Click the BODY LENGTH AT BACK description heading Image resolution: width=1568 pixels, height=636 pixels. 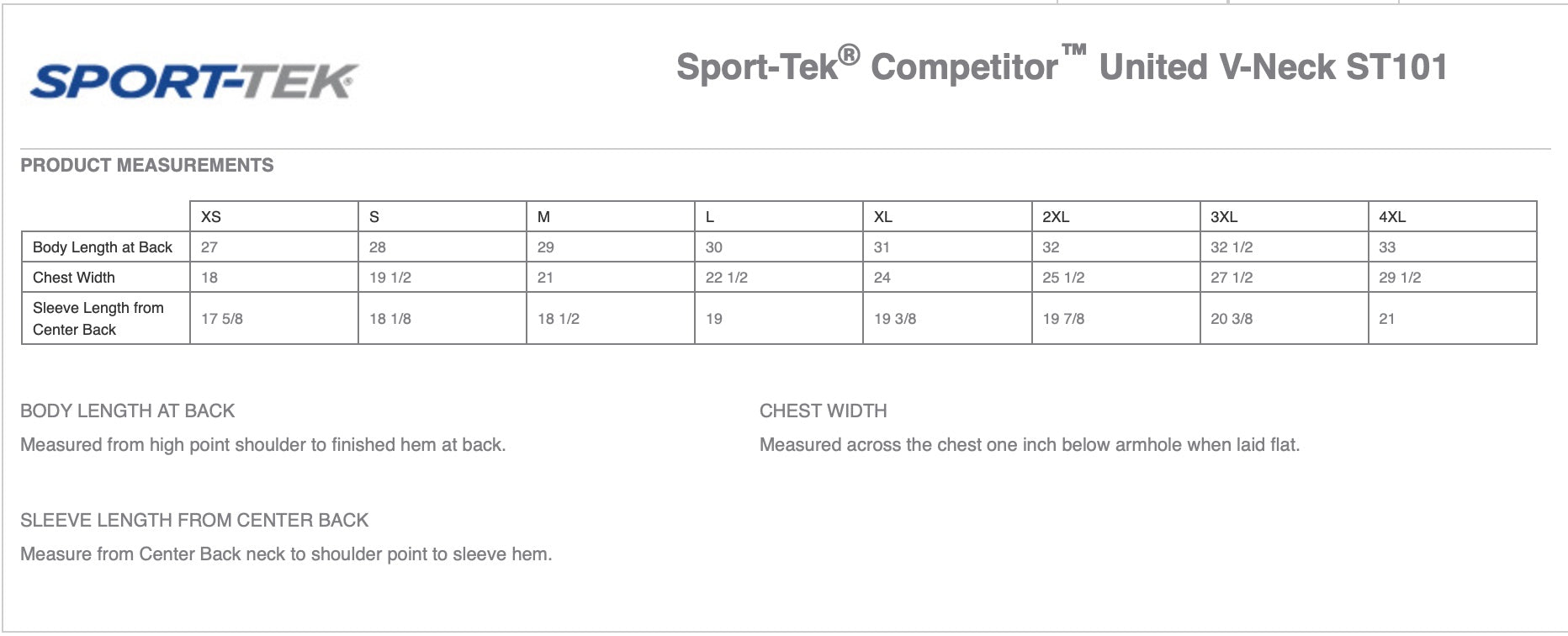[127, 411]
